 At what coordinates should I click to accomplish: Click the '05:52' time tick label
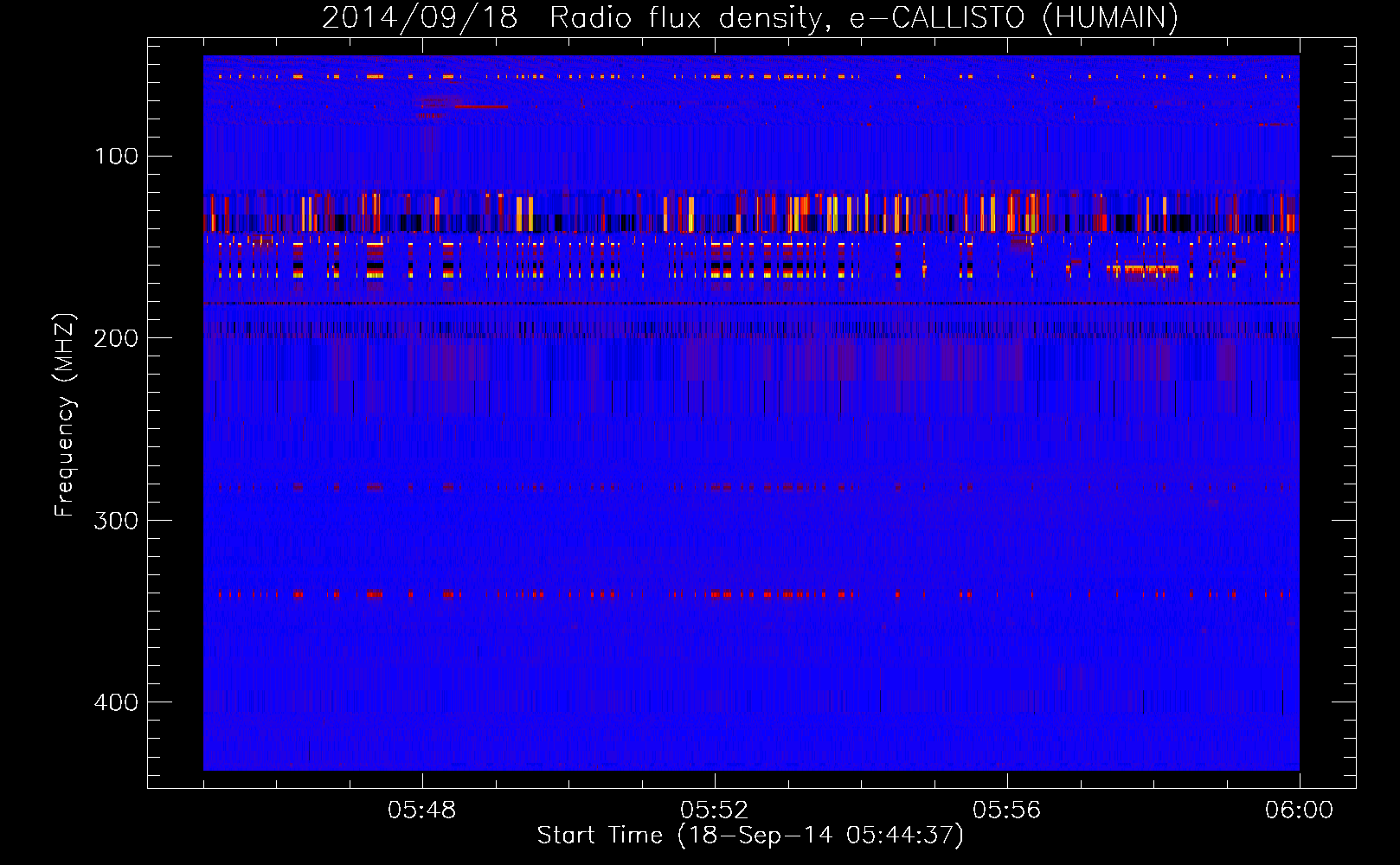coord(715,811)
